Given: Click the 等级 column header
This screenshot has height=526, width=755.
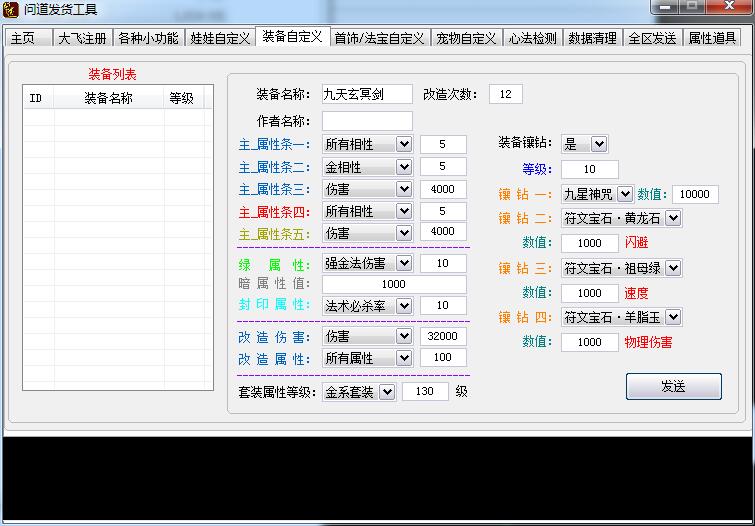Looking at the screenshot, I should 181,98.
